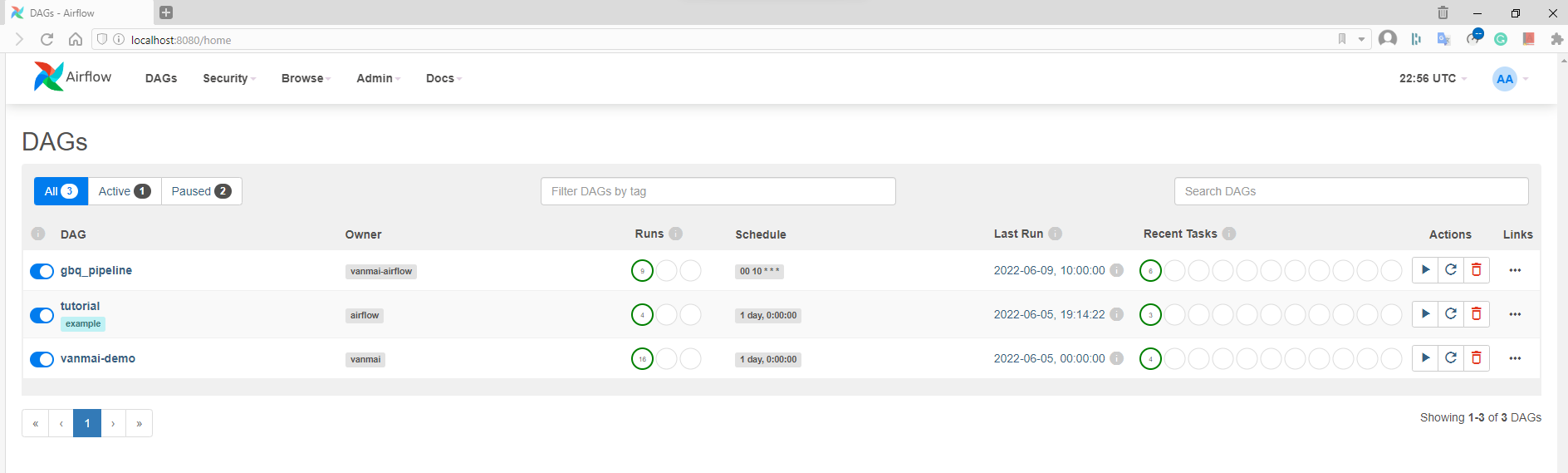This screenshot has height=473, width=1568.
Task: Go to next page of DAGs
Action: coord(113,423)
